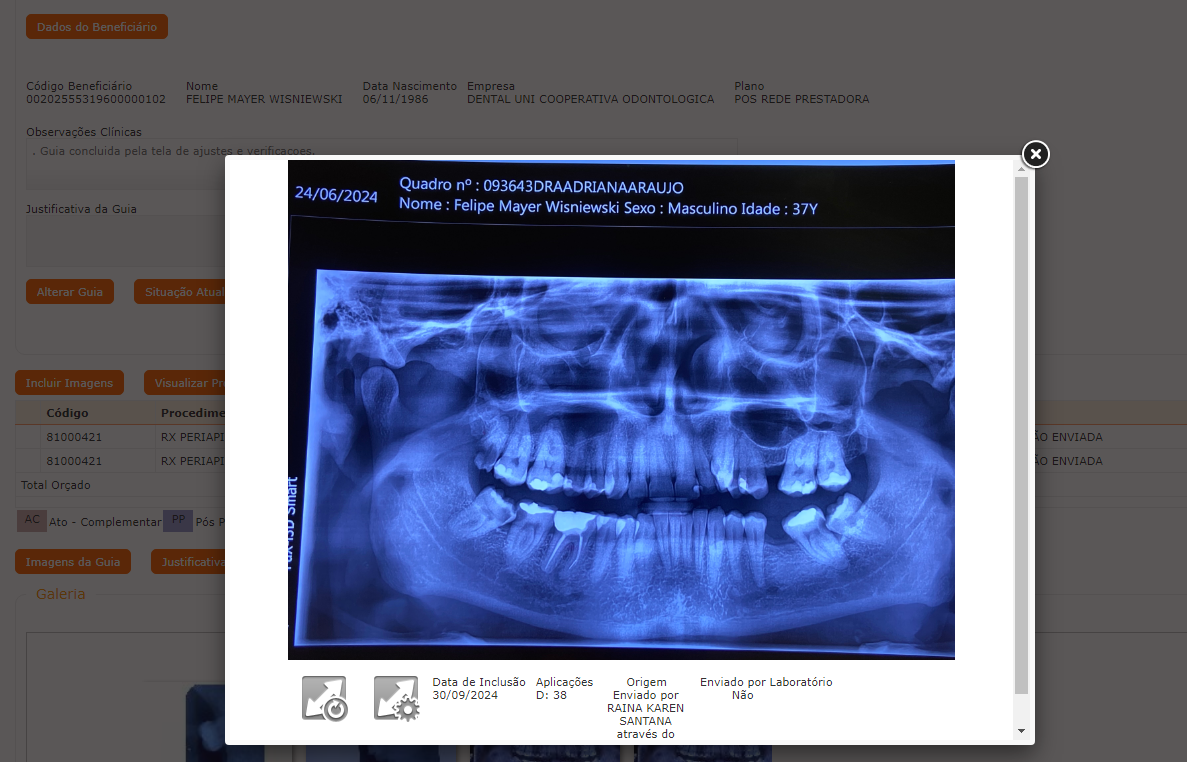Click the name FELIPE MAYER WISNIEWSKI
The image size is (1187, 762).
pos(264,99)
